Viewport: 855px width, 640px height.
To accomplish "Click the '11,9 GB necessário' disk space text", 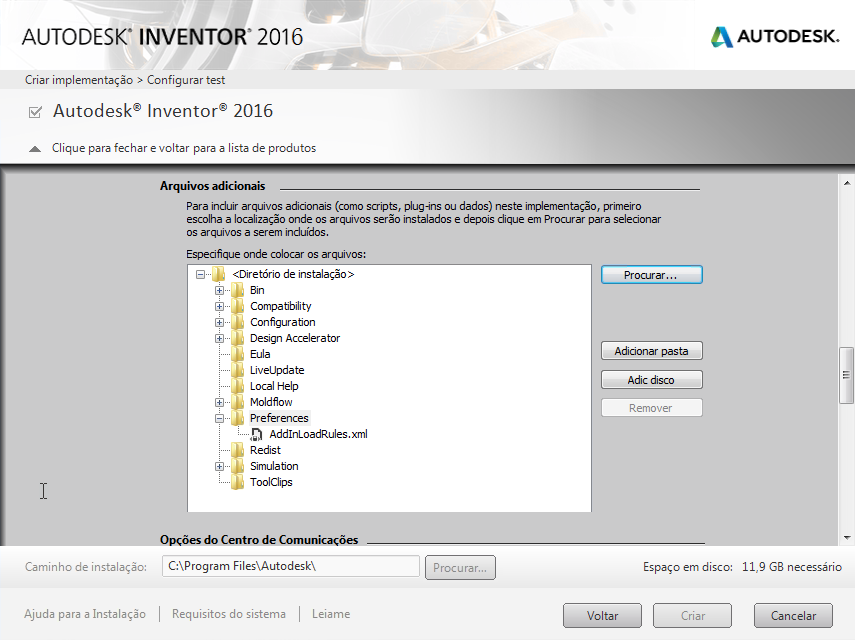I will [x=792, y=567].
